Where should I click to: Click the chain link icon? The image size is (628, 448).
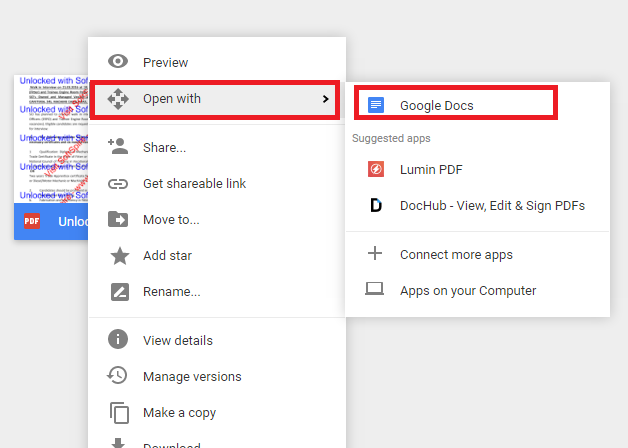(118, 184)
